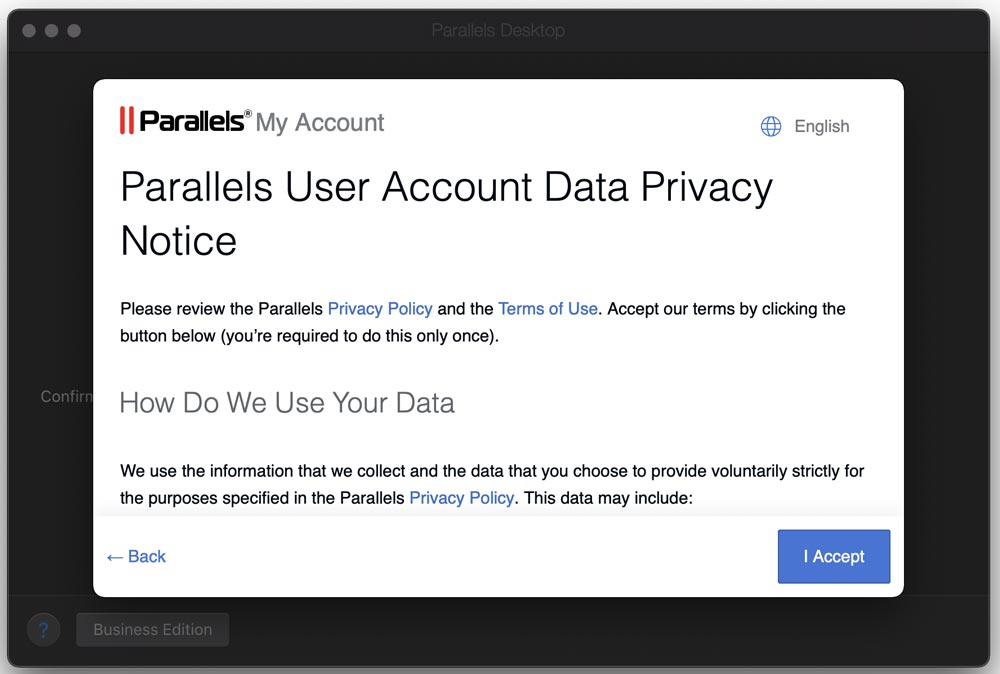Viewport: 1000px width, 674px height.
Task: Click the Business Edition button
Action: tap(152, 630)
